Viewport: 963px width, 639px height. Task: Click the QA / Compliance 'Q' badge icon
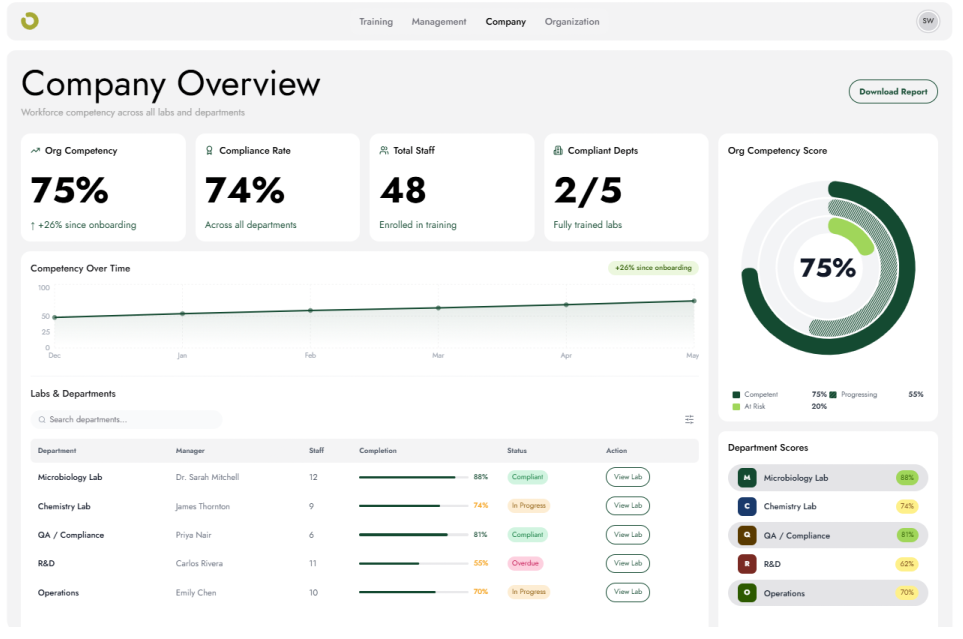[747, 535]
